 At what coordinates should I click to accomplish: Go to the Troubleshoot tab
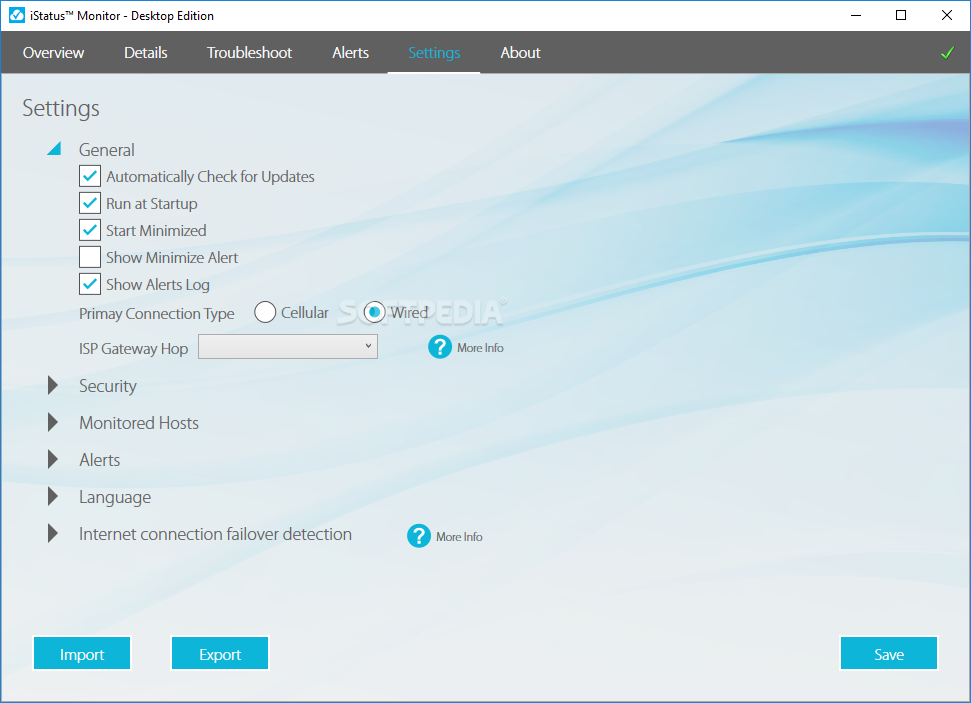pyautogui.click(x=249, y=53)
